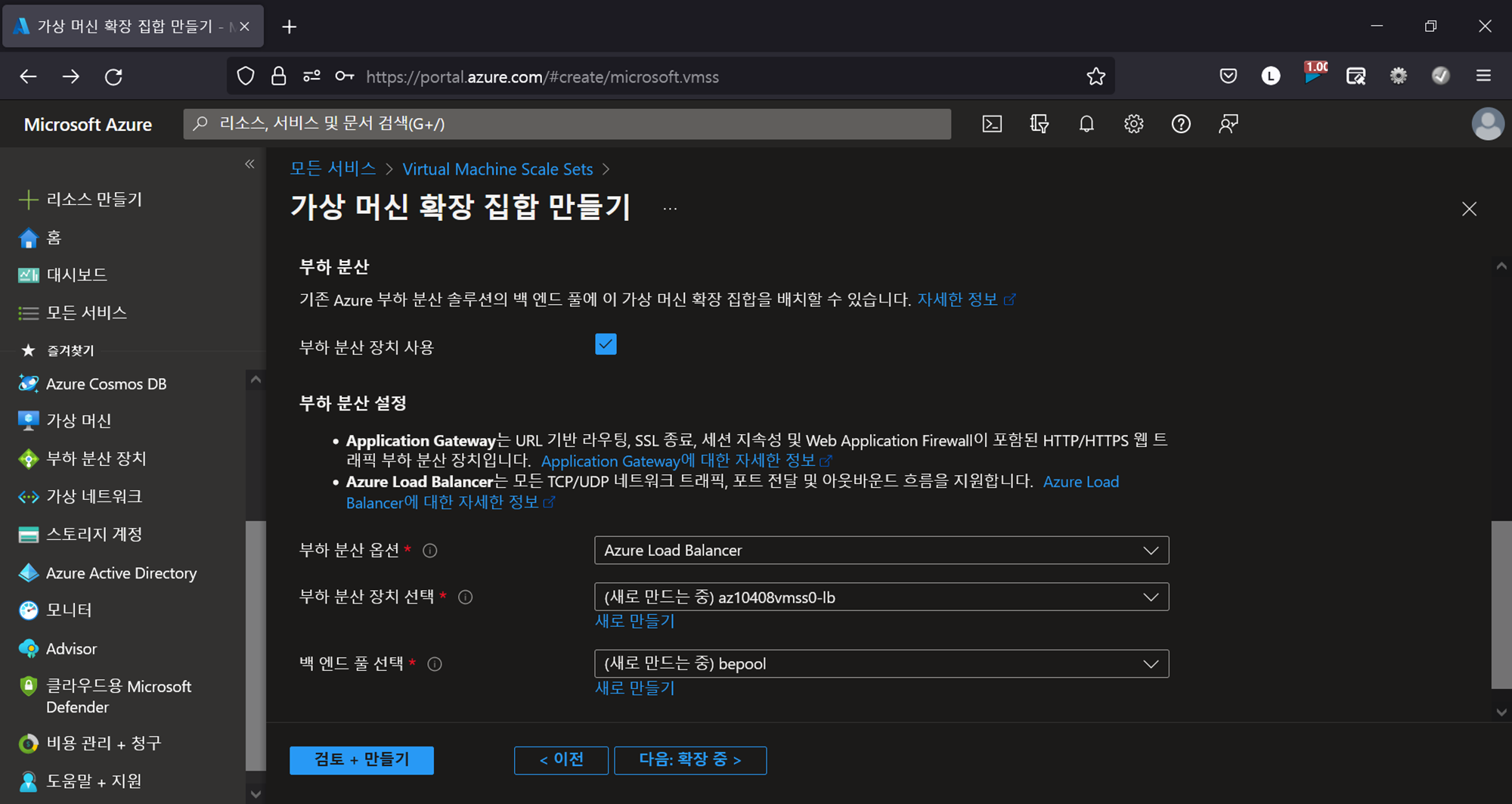The height and width of the screenshot is (804, 1512).
Task: Open 부하 분산 옵션 dropdown Azure Load Balancer
Action: [x=881, y=551]
